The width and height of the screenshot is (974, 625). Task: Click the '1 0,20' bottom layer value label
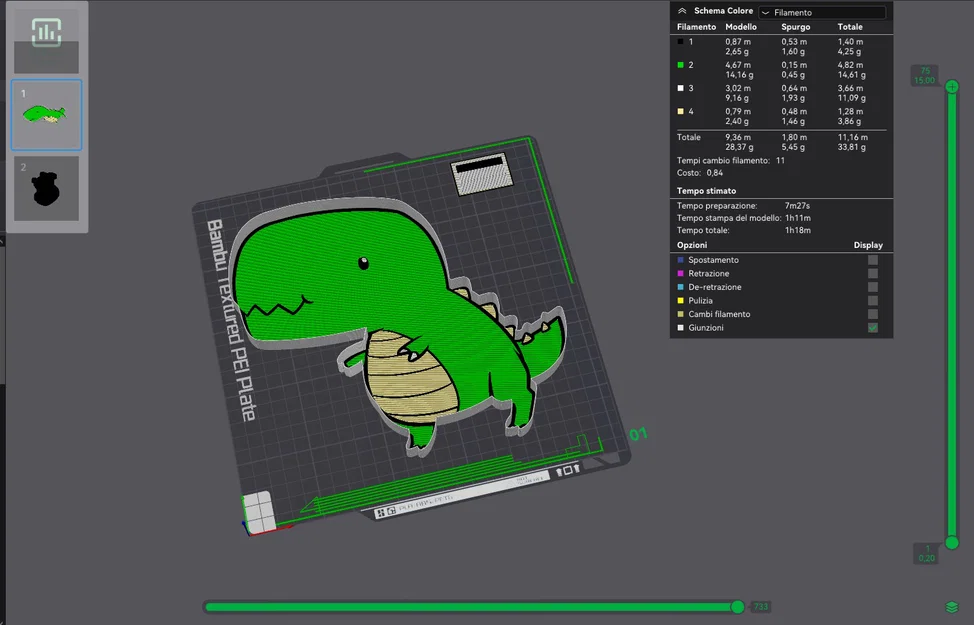point(926,554)
